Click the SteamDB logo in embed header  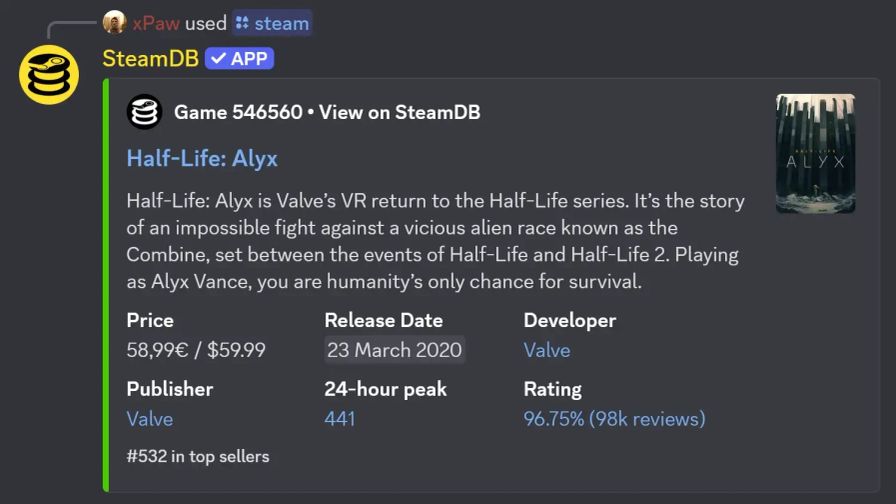click(x=144, y=112)
